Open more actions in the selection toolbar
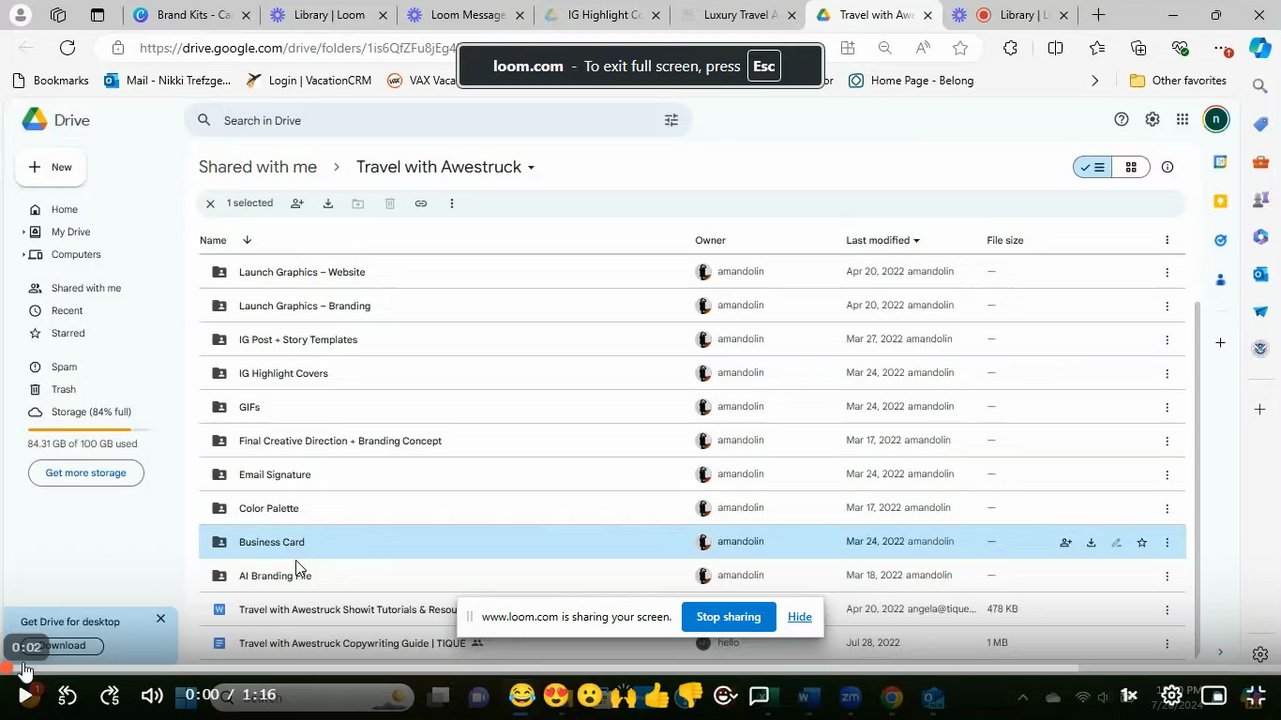Screen dimensions: 1281x720 point(452,204)
